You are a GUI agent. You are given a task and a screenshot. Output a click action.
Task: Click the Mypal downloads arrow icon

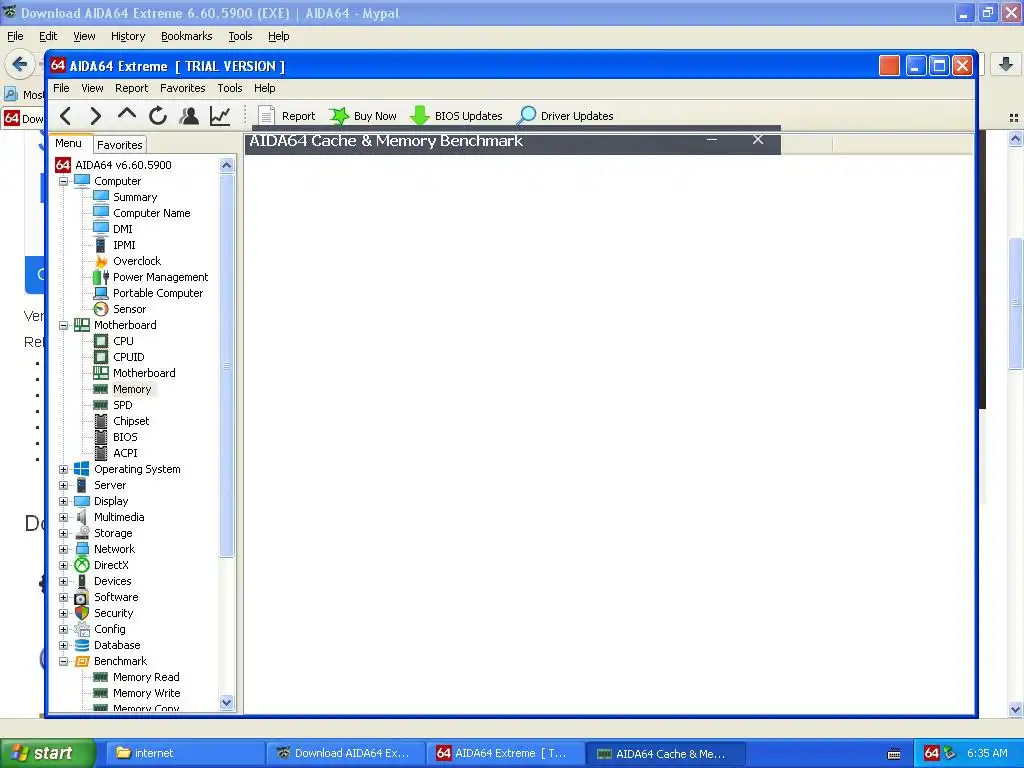click(1006, 64)
